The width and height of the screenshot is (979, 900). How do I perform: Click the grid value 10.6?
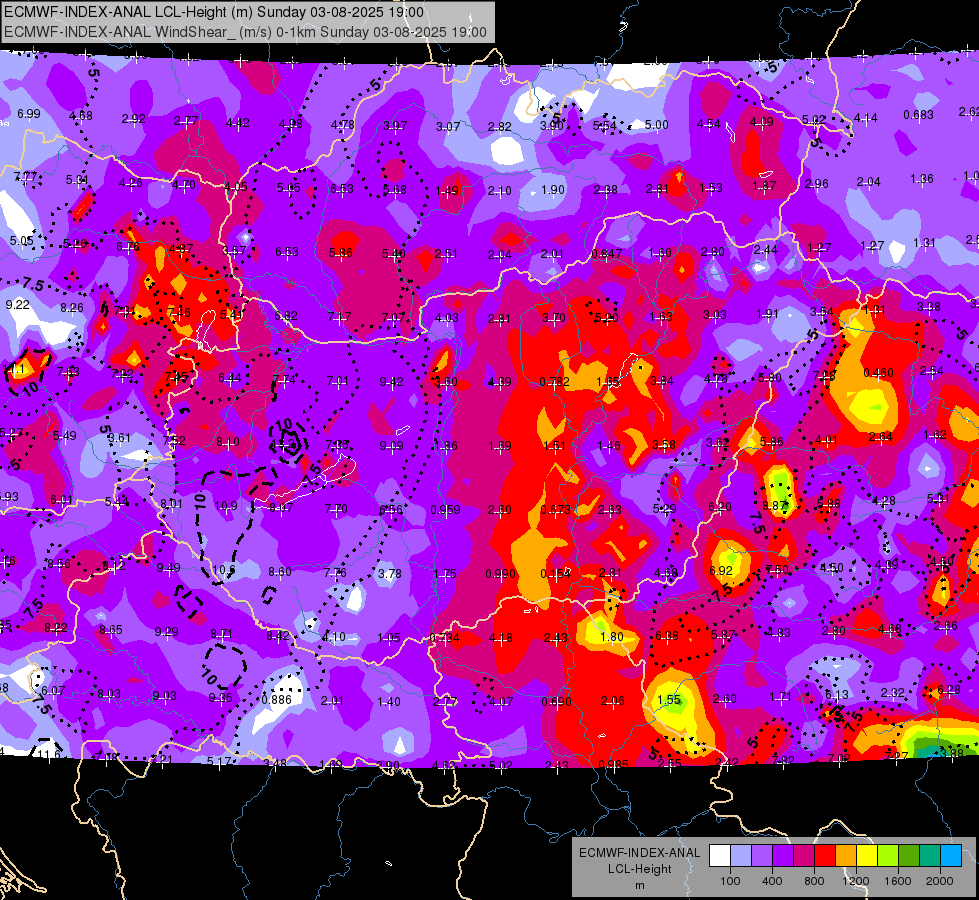coord(224,570)
